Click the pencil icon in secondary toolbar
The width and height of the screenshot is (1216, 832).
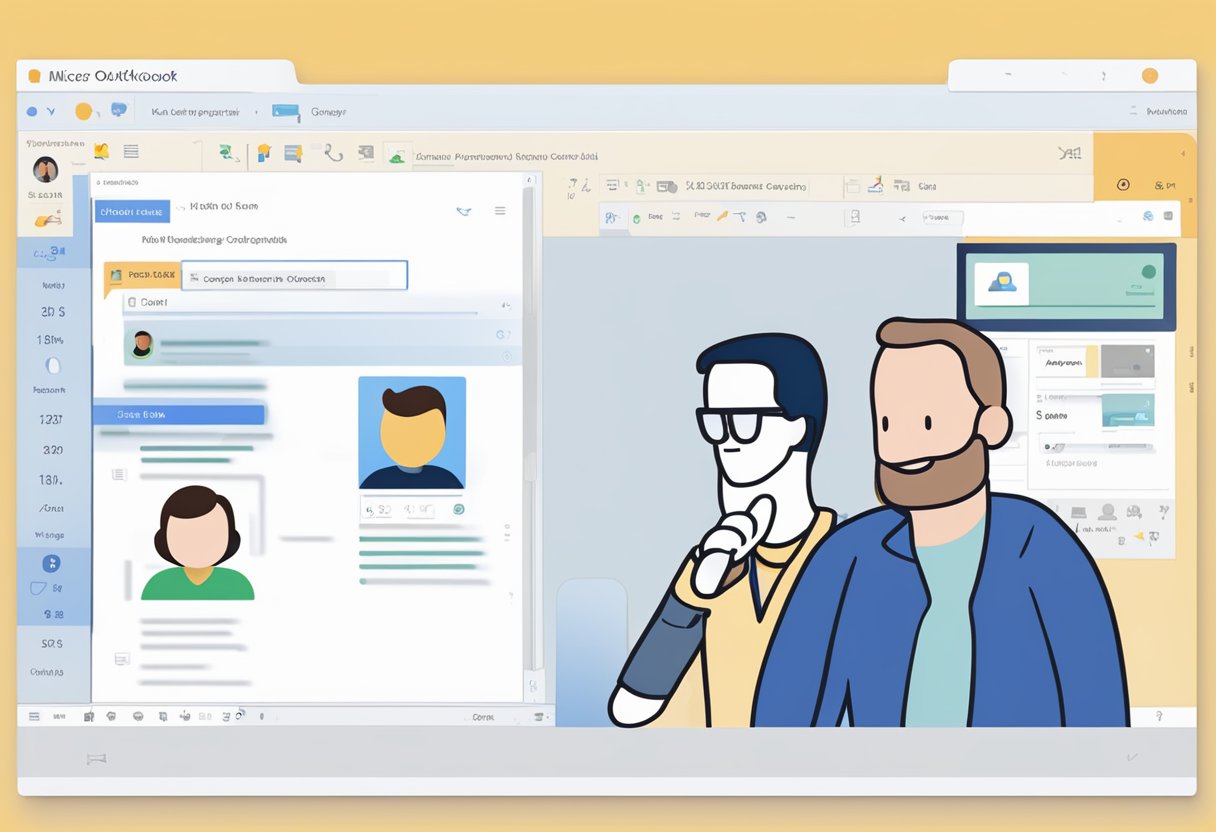click(x=720, y=216)
